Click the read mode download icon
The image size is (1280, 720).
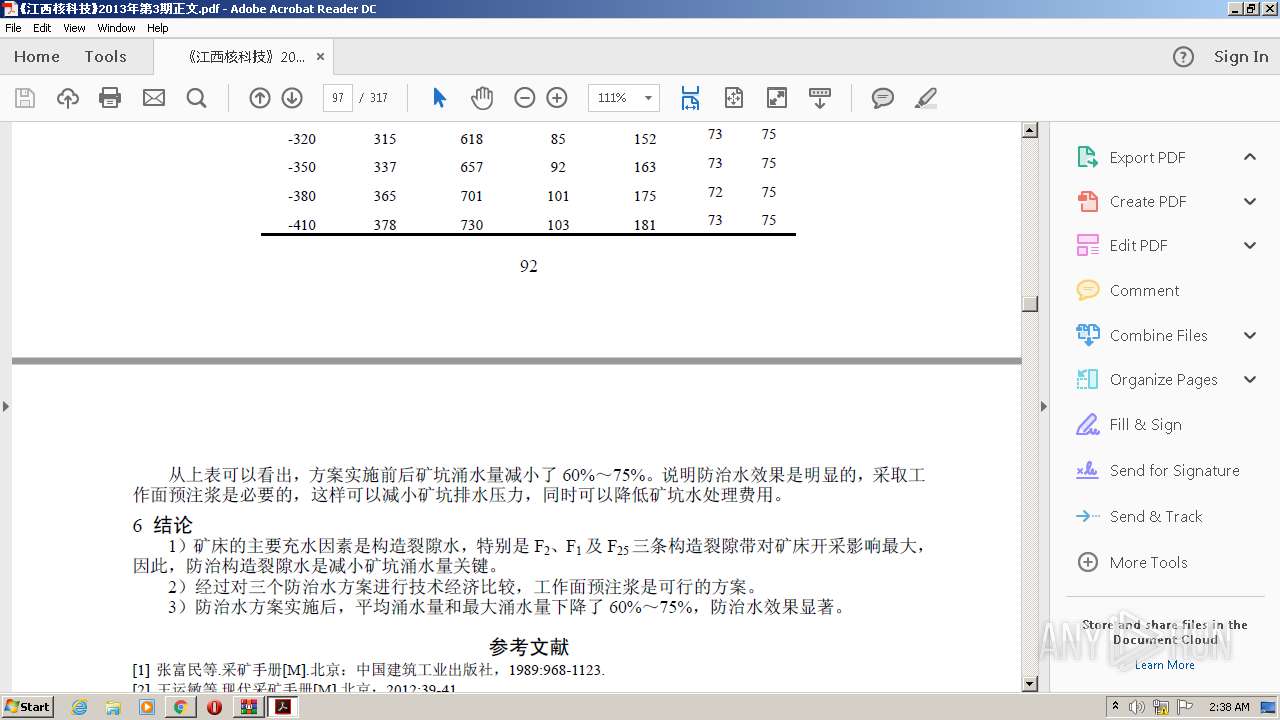point(820,98)
